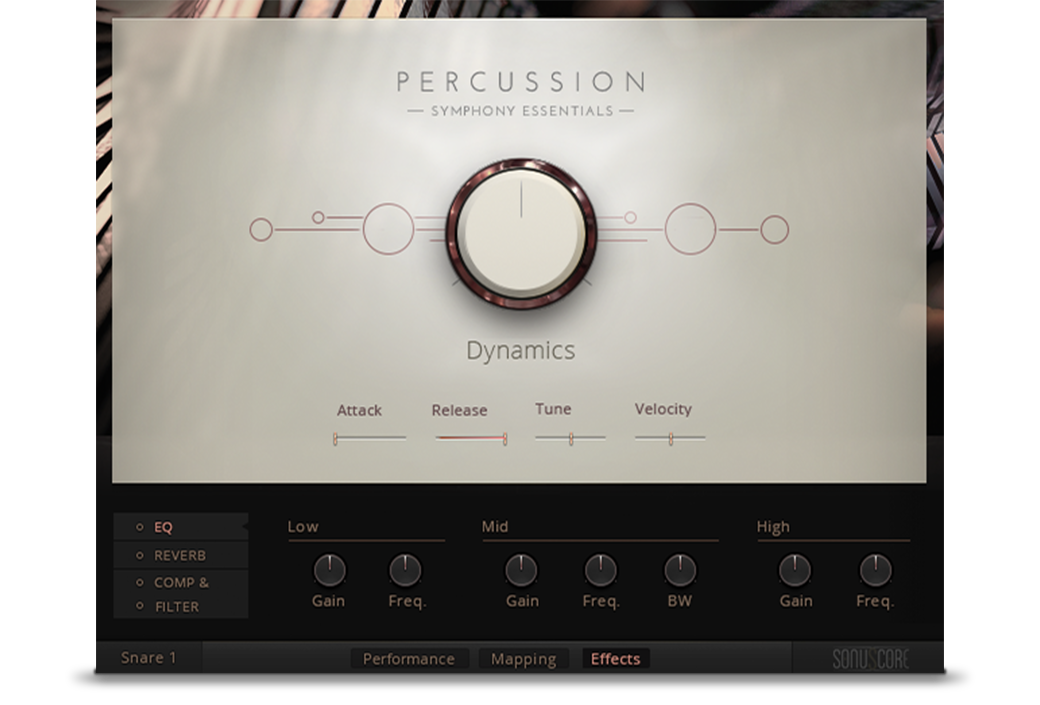This screenshot has width=1040, height=705.
Task: Click the Low band Freq. knob
Action: 405,570
